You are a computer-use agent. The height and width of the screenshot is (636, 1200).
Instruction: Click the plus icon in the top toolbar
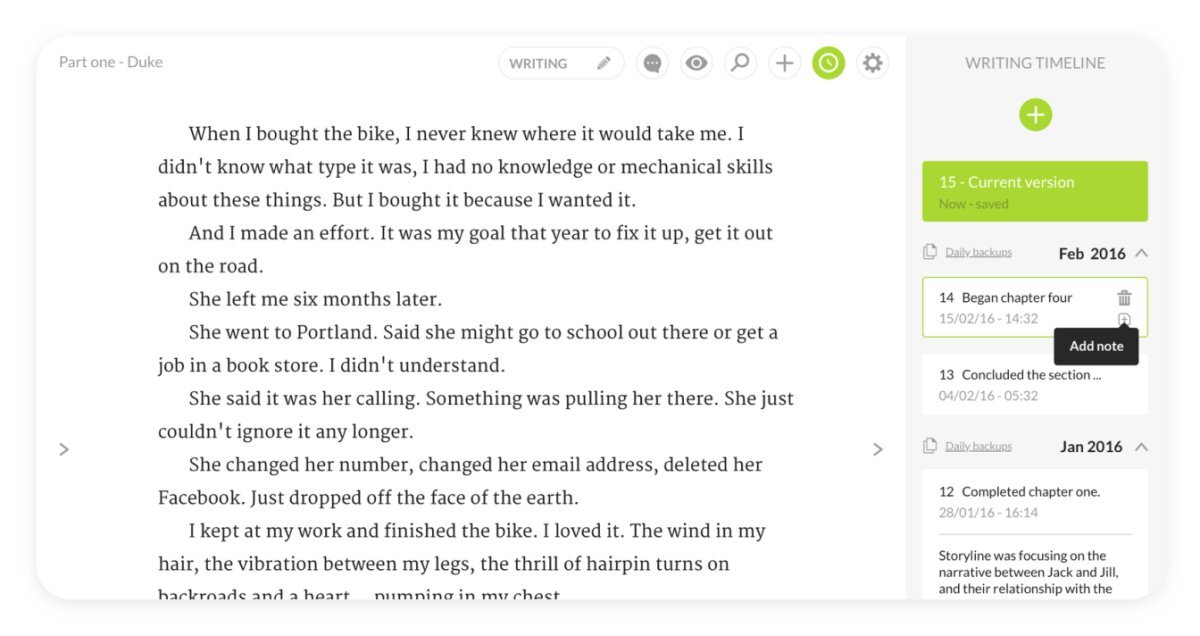click(x=785, y=63)
